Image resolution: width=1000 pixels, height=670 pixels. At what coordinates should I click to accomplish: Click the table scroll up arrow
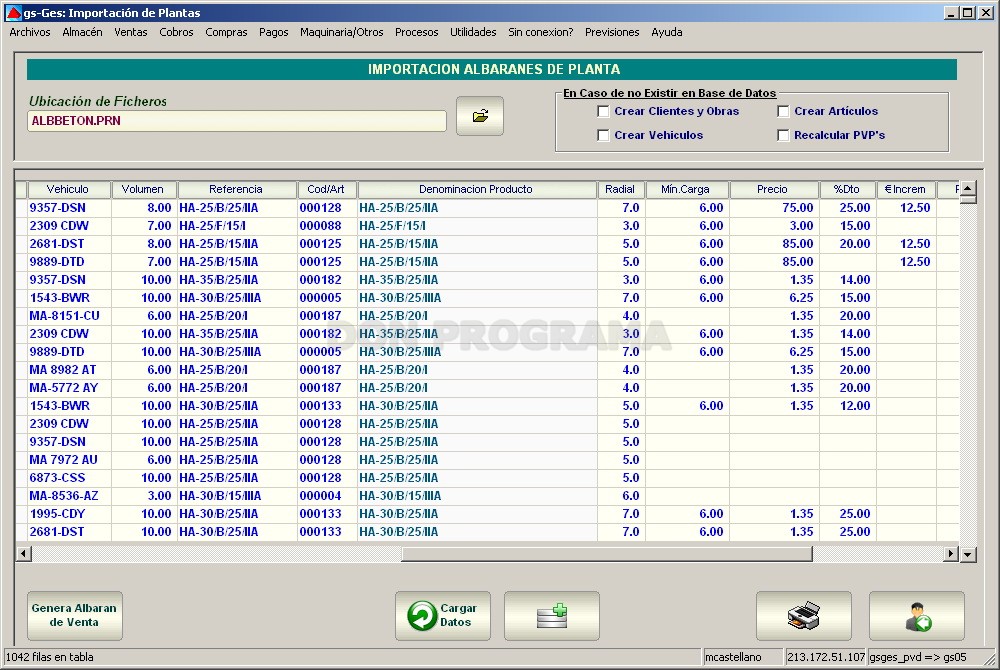(x=967, y=188)
